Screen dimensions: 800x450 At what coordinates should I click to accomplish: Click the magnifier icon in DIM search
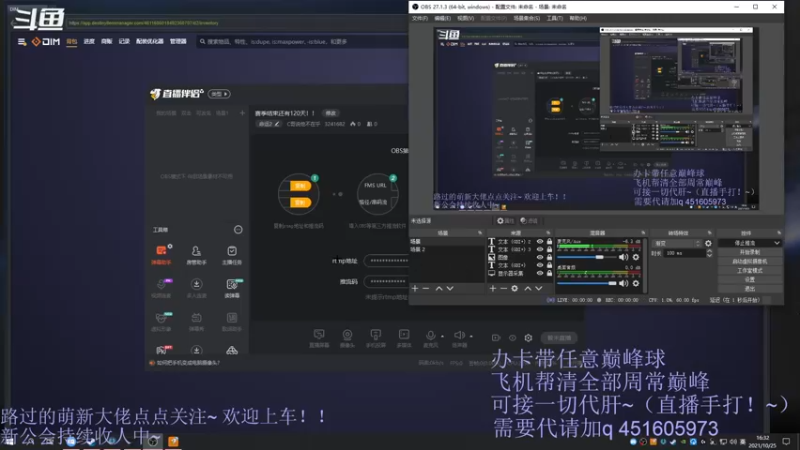click(203, 41)
